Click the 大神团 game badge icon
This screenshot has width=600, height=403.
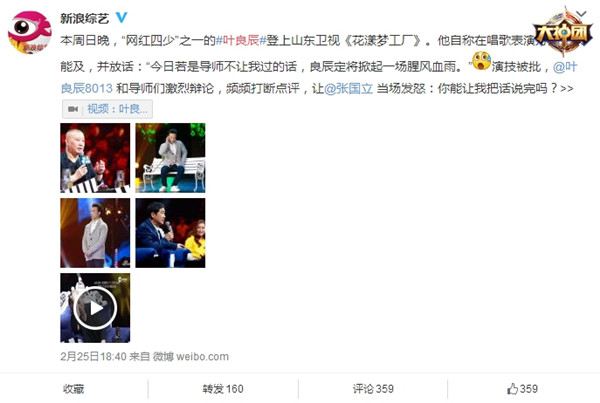point(562,33)
